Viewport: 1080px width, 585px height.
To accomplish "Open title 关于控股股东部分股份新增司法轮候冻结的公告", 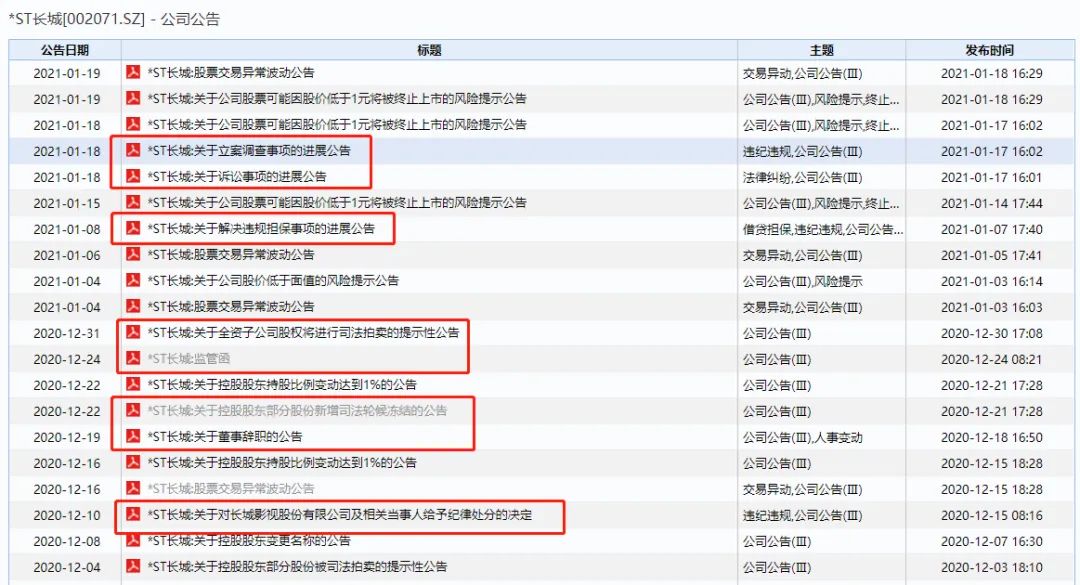I will click(x=297, y=410).
